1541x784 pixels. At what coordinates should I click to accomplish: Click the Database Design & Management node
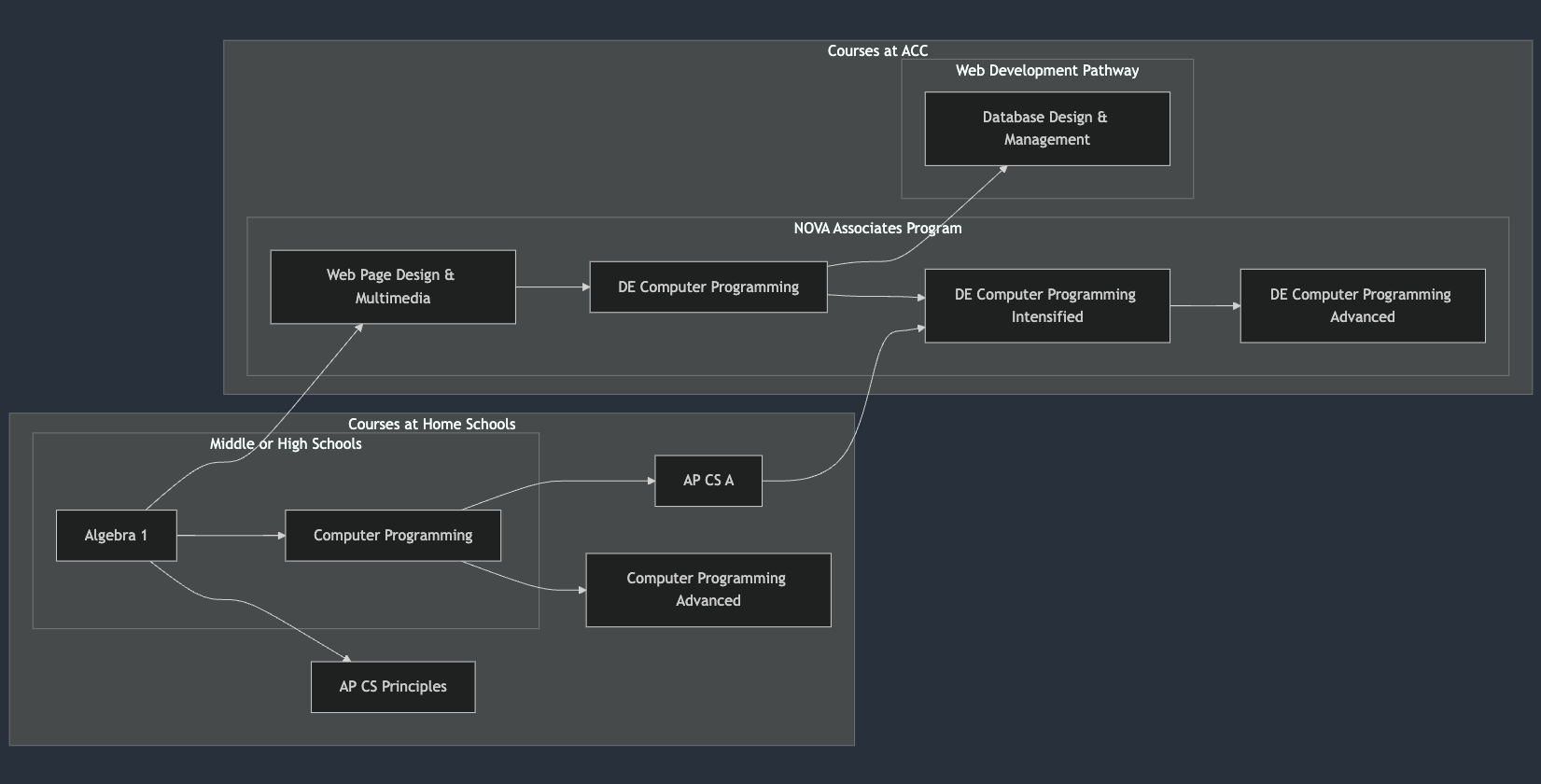click(x=1046, y=129)
